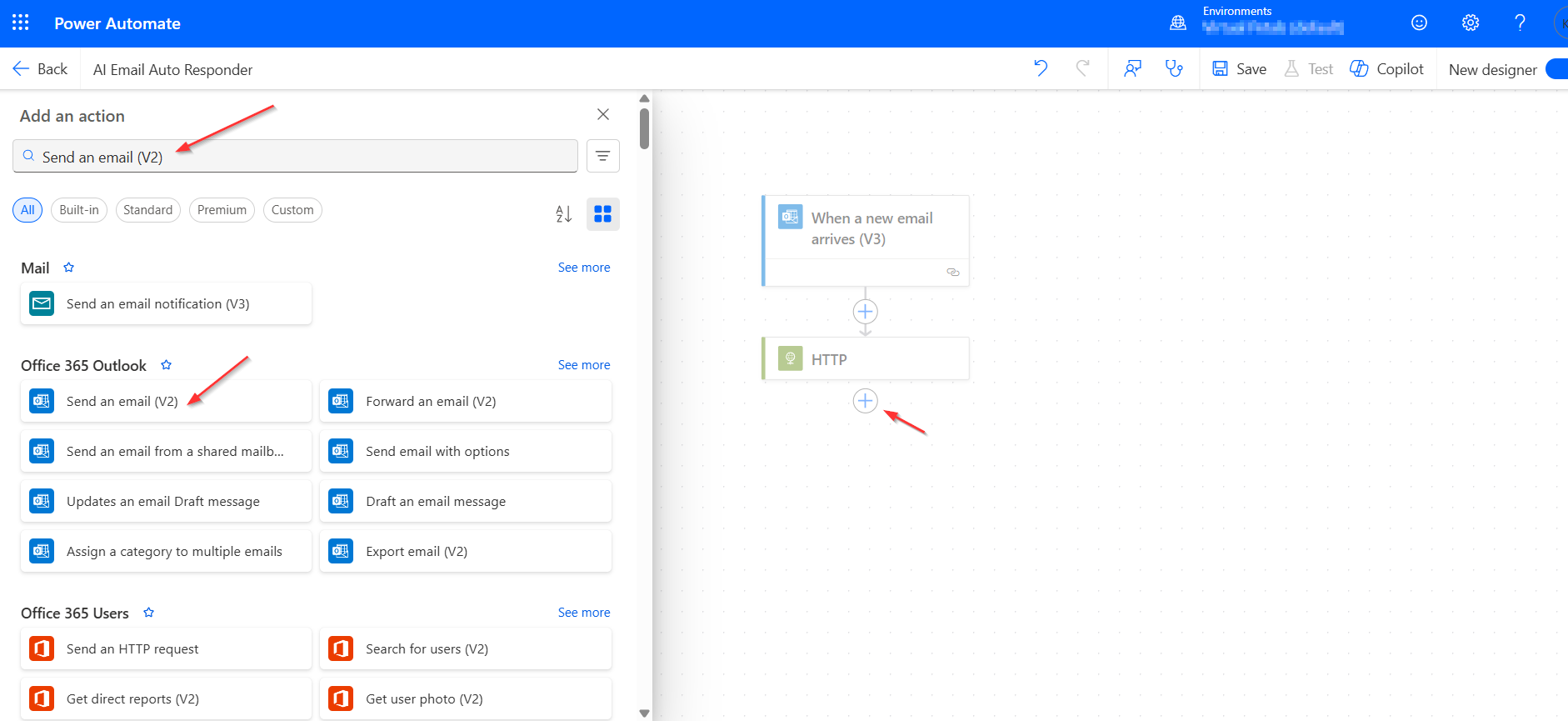Favorite the Office 365 Outlook star
Viewport: 1568px width, 721px height.
coord(166,365)
